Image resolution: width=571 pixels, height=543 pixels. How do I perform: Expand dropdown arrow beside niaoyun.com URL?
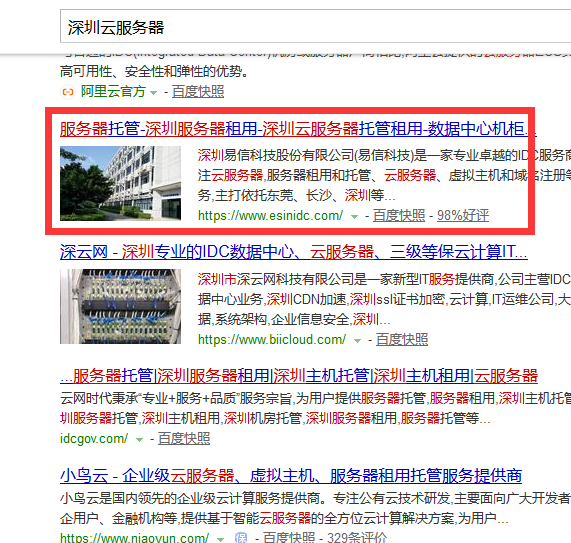coord(221,539)
